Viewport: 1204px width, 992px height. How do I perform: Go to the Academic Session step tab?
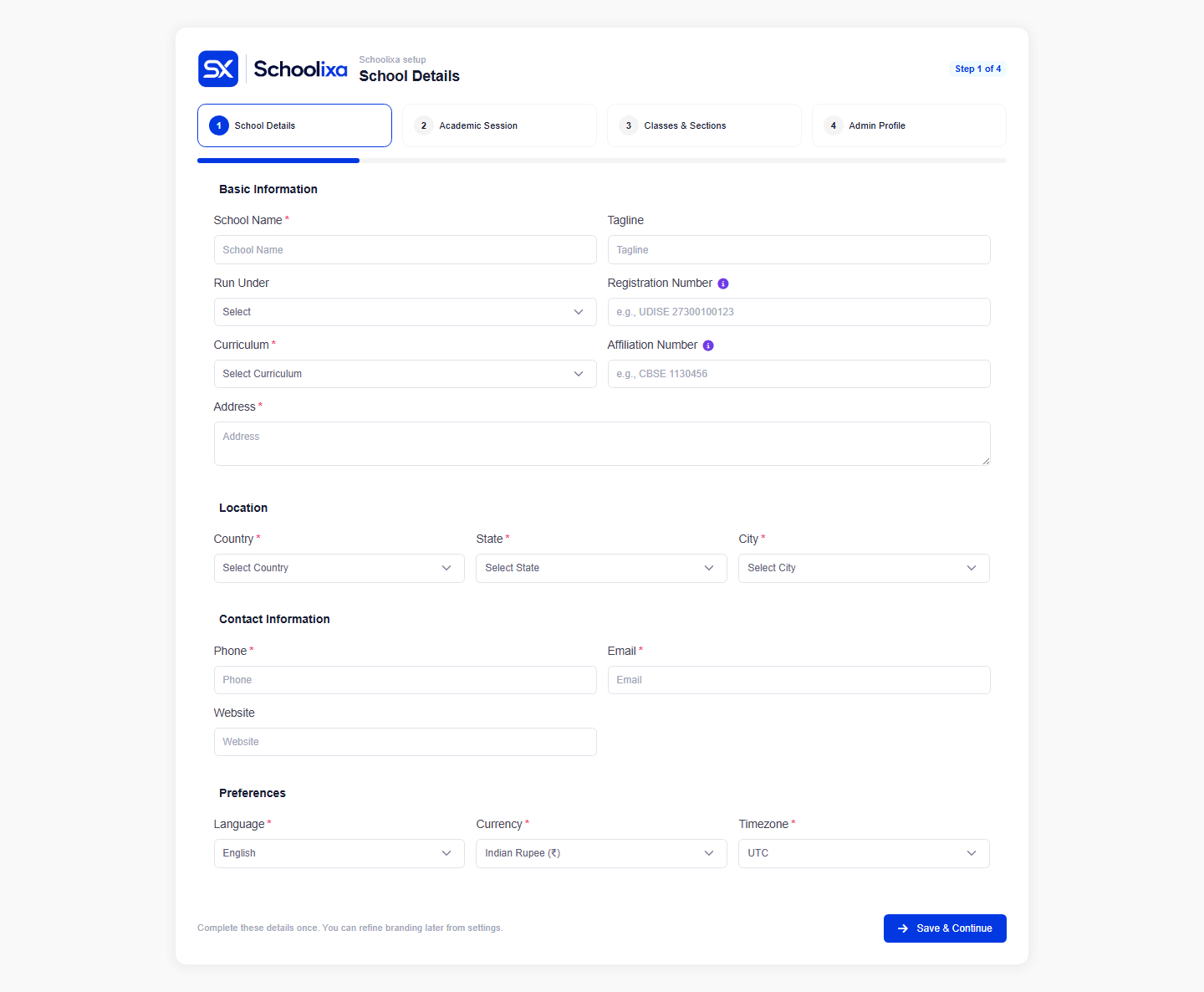(x=500, y=125)
